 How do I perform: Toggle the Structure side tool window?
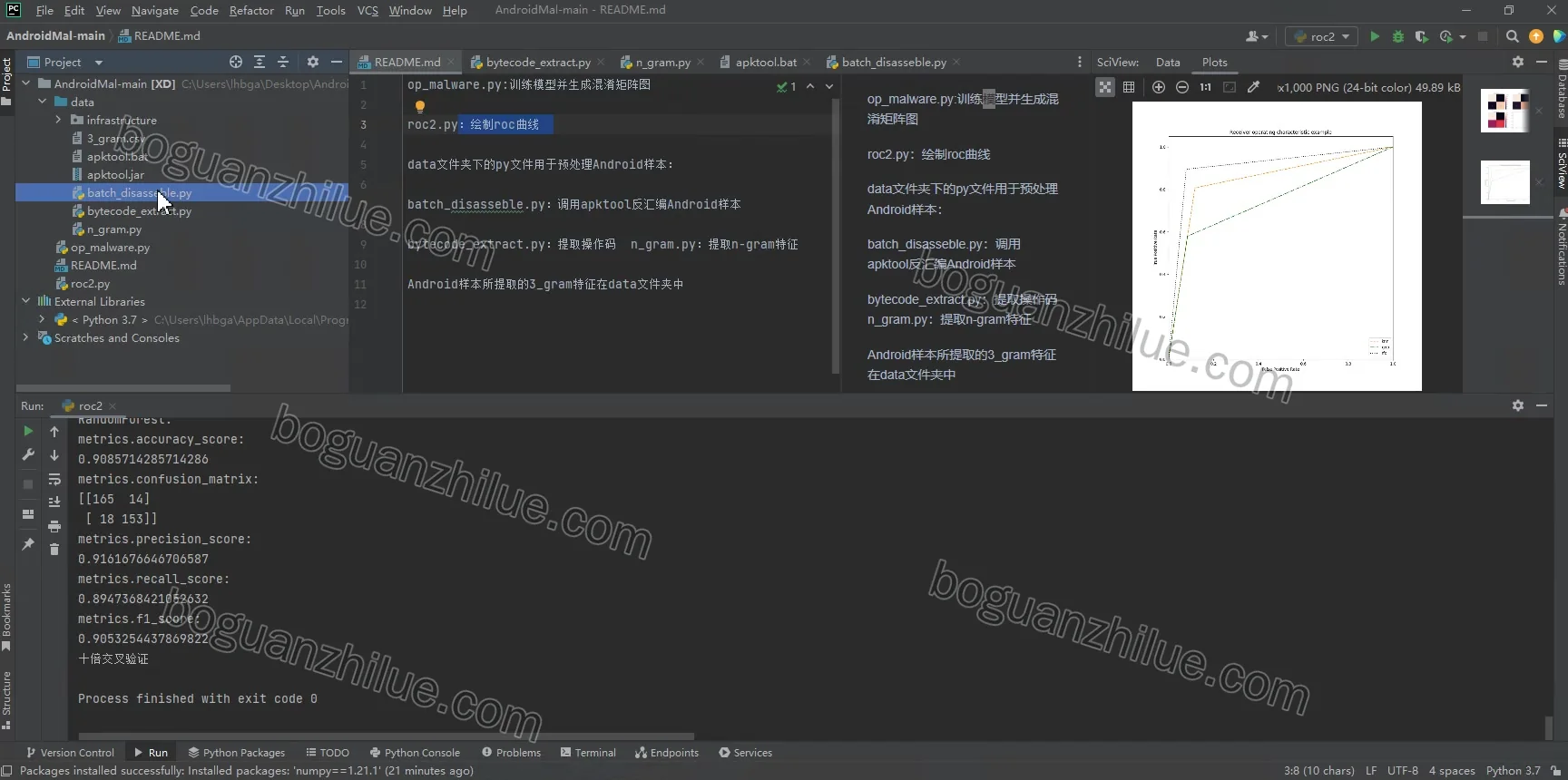coord(6,700)
